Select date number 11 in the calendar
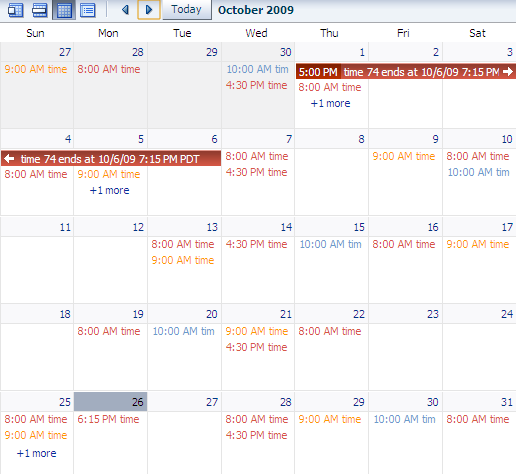The image size is (516, 474). click(65, 227)
